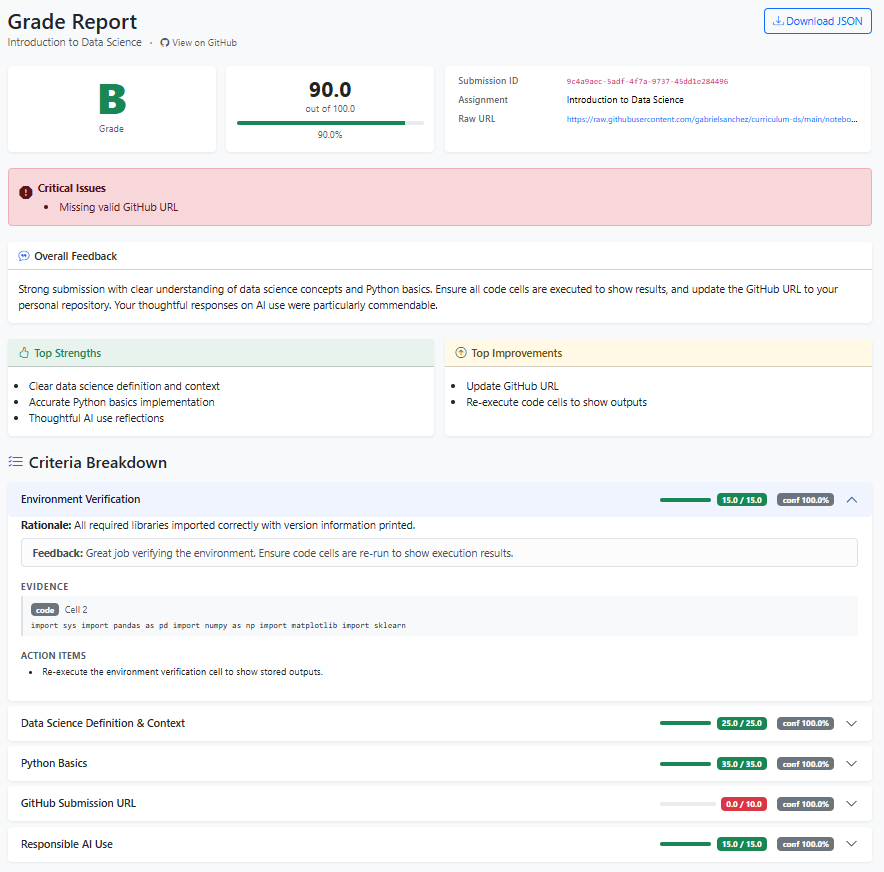Open the View on GitHub link
This screenshot has width=884, height=872.
pos(198,43)
